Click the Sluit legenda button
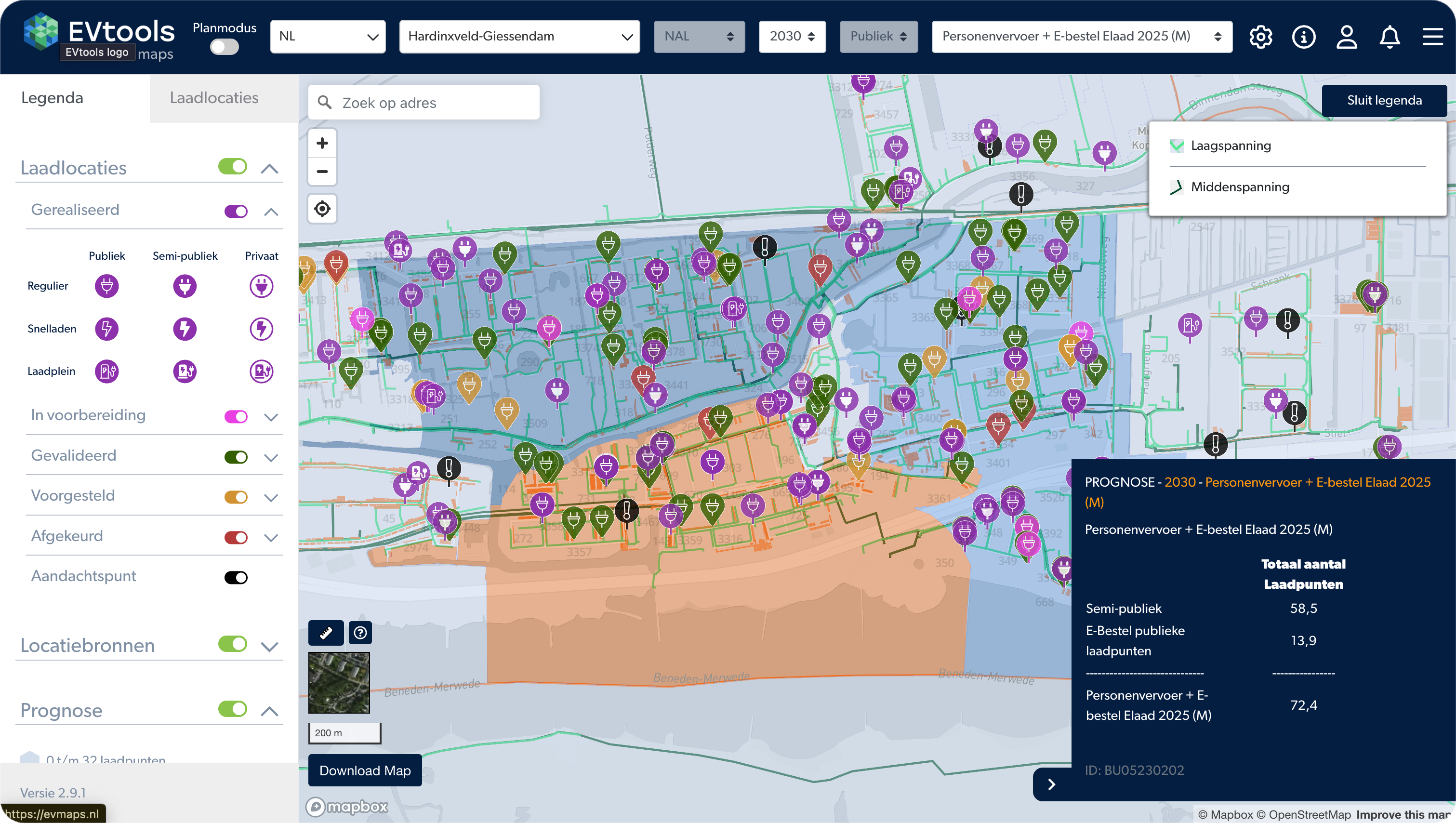Viewport: 1456px width, 823px height. [x=1384, y=101]
